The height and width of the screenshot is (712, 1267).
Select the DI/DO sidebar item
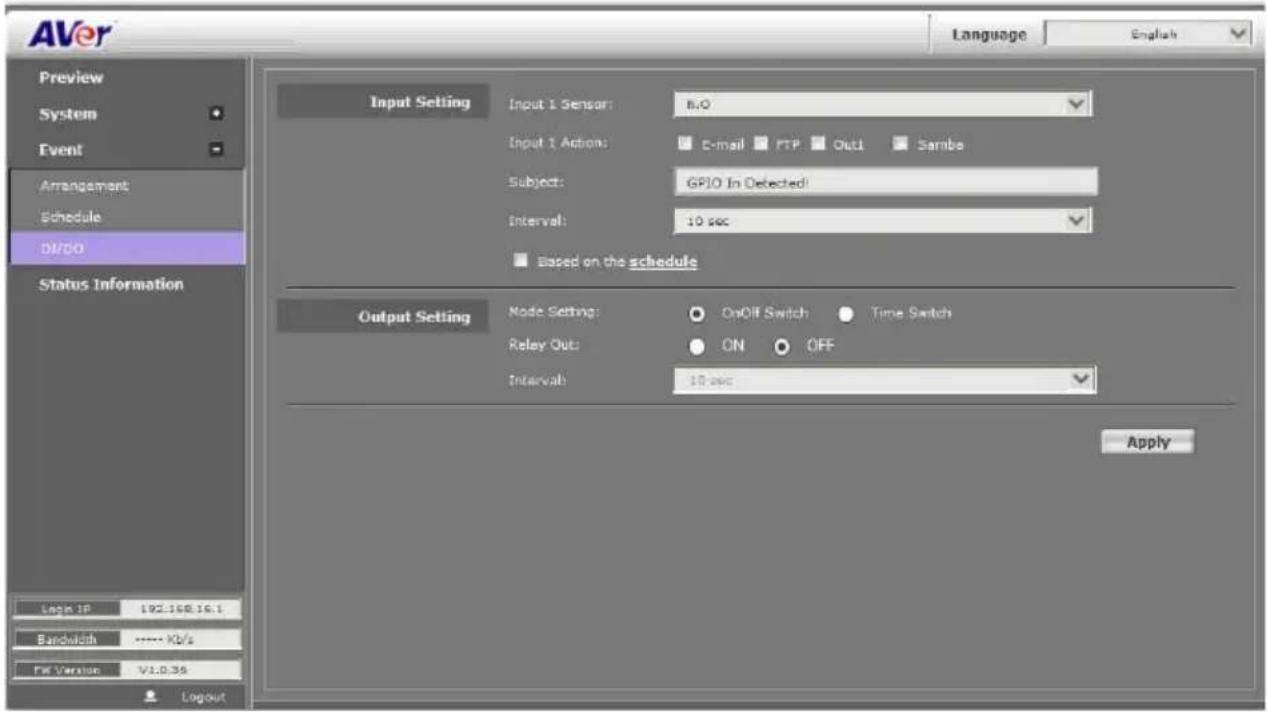[124, 247]
